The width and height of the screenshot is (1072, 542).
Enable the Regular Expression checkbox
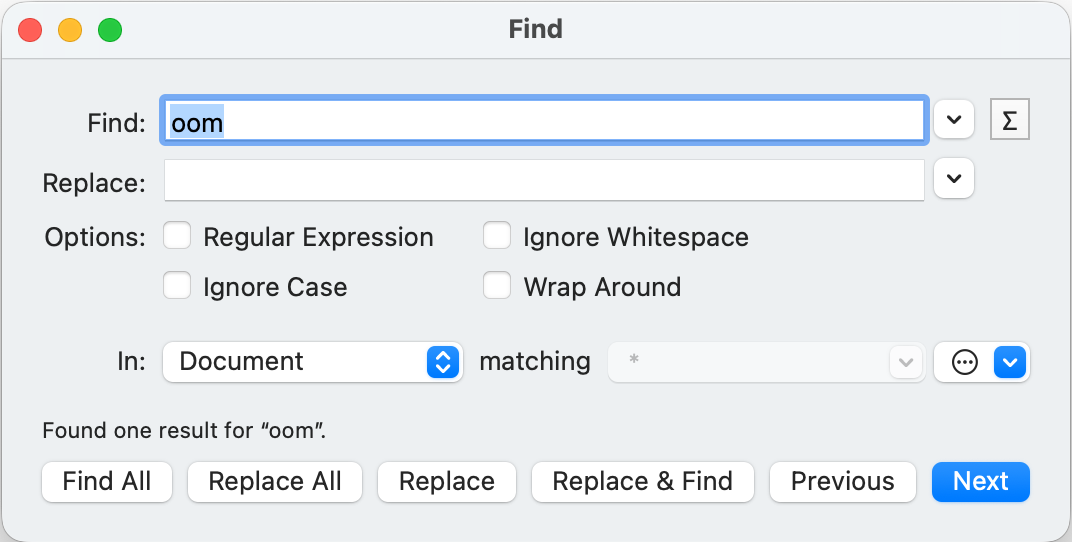click(x=177, y=236)
